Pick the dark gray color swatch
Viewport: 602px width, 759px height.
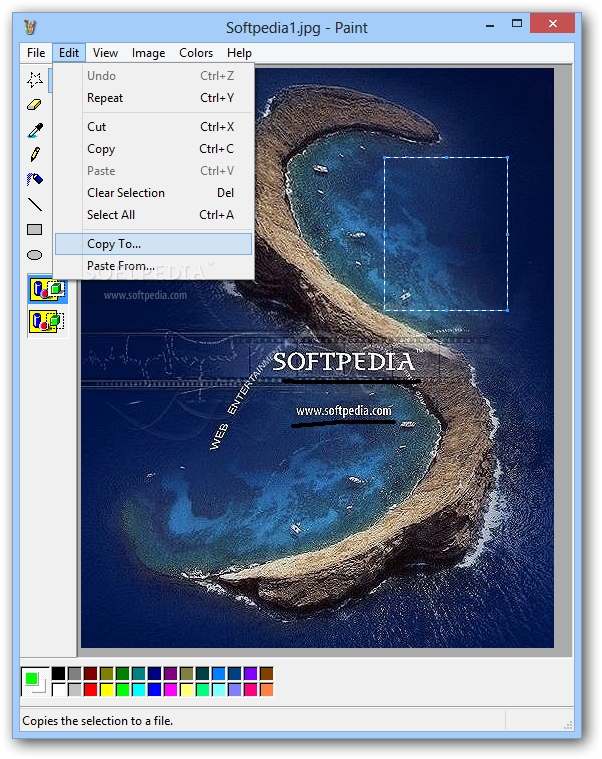tap(75, 673)
